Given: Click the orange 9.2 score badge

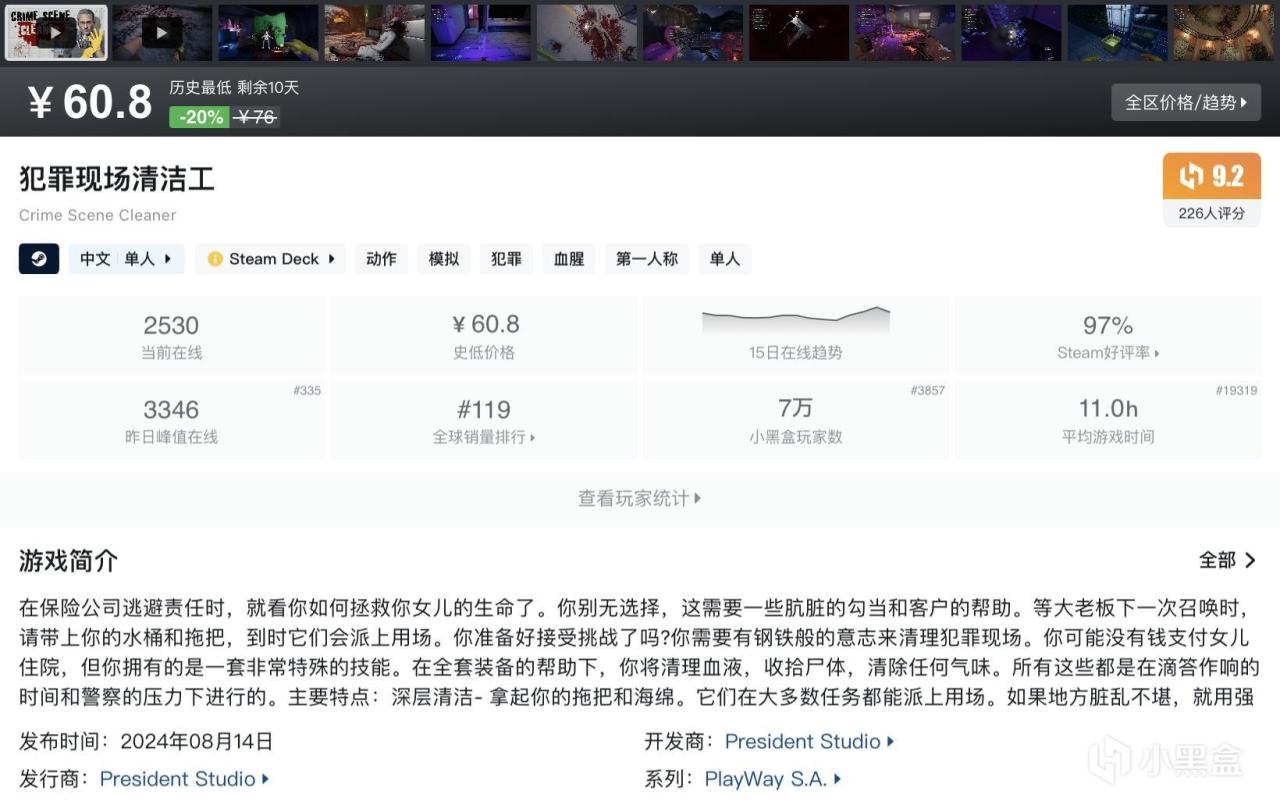Looking at the screenshot, I should pos(1212,177).
